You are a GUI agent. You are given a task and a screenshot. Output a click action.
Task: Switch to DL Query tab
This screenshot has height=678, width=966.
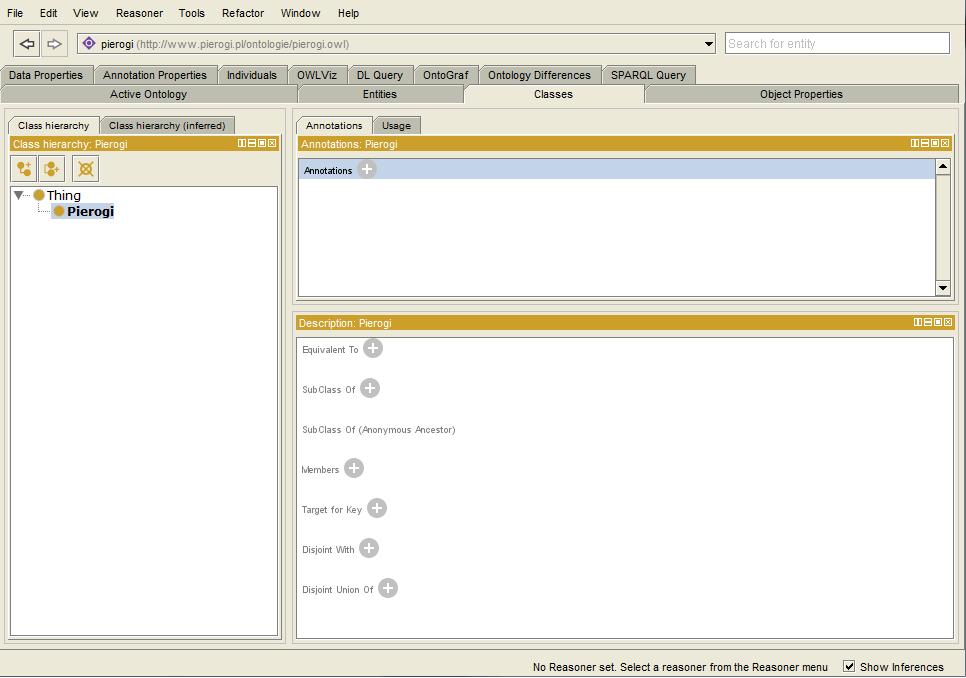click(380, 75)
